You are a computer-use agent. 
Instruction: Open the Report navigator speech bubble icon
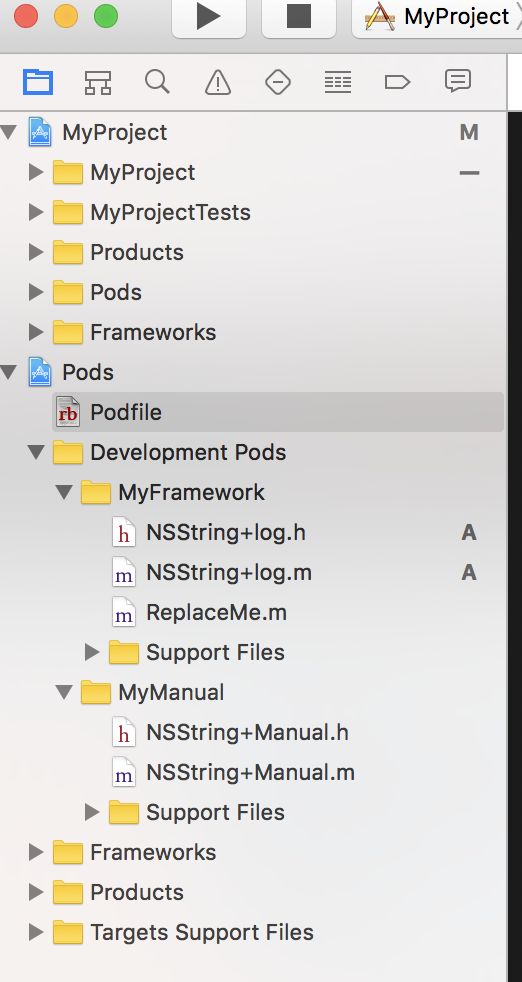[457, 81]
